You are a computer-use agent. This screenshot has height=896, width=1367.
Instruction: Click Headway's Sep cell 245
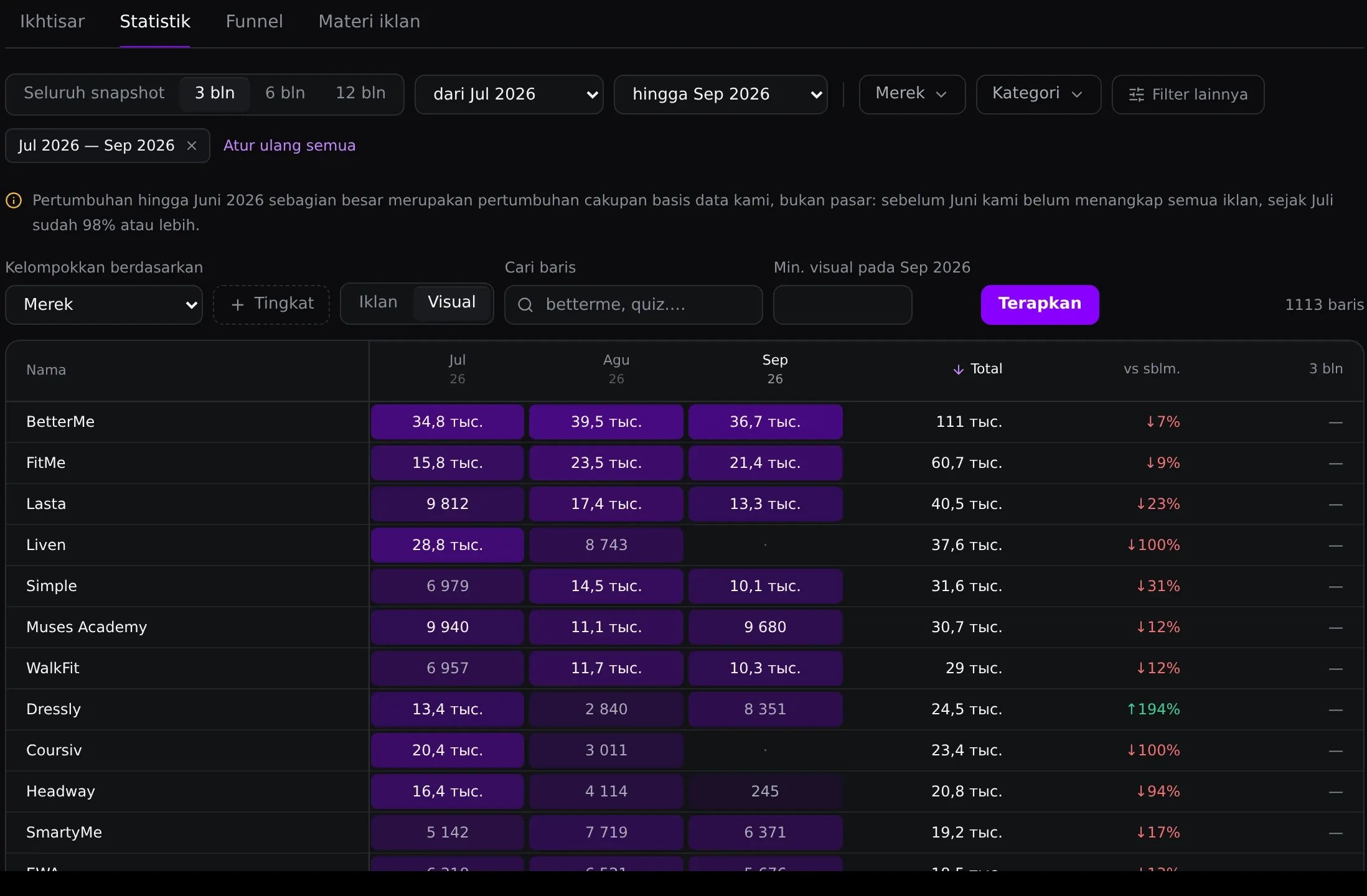click(x=765, y=791)
